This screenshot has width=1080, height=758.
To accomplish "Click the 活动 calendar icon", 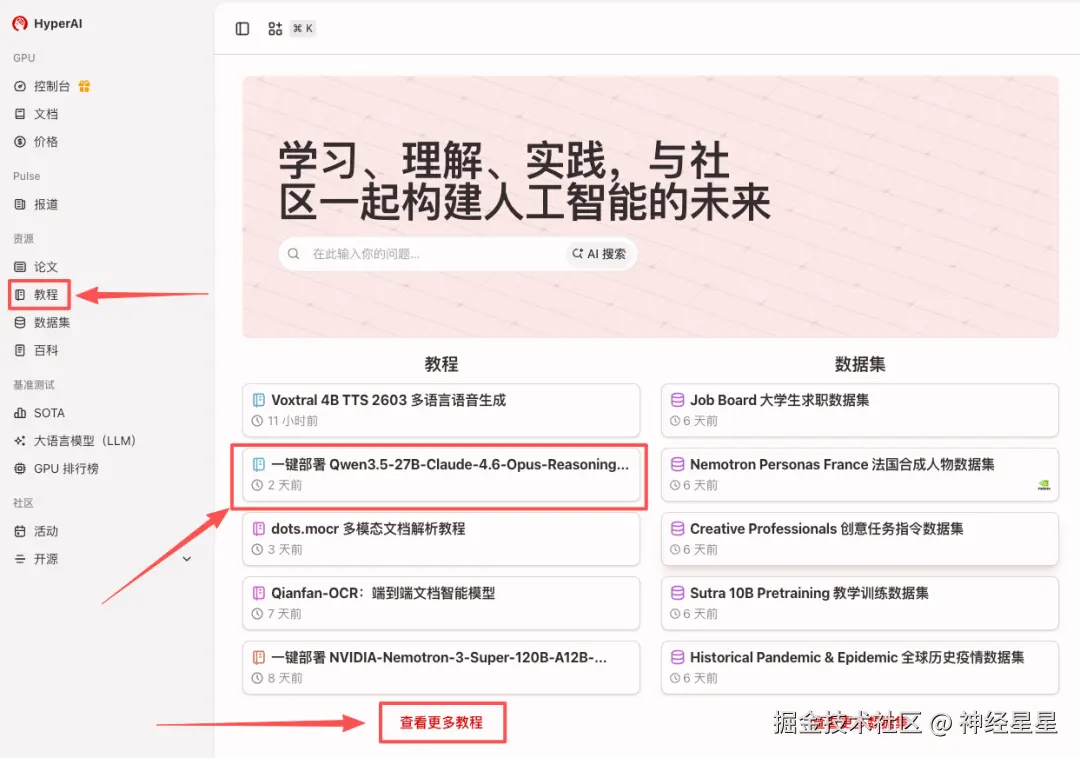I will 20,531.
